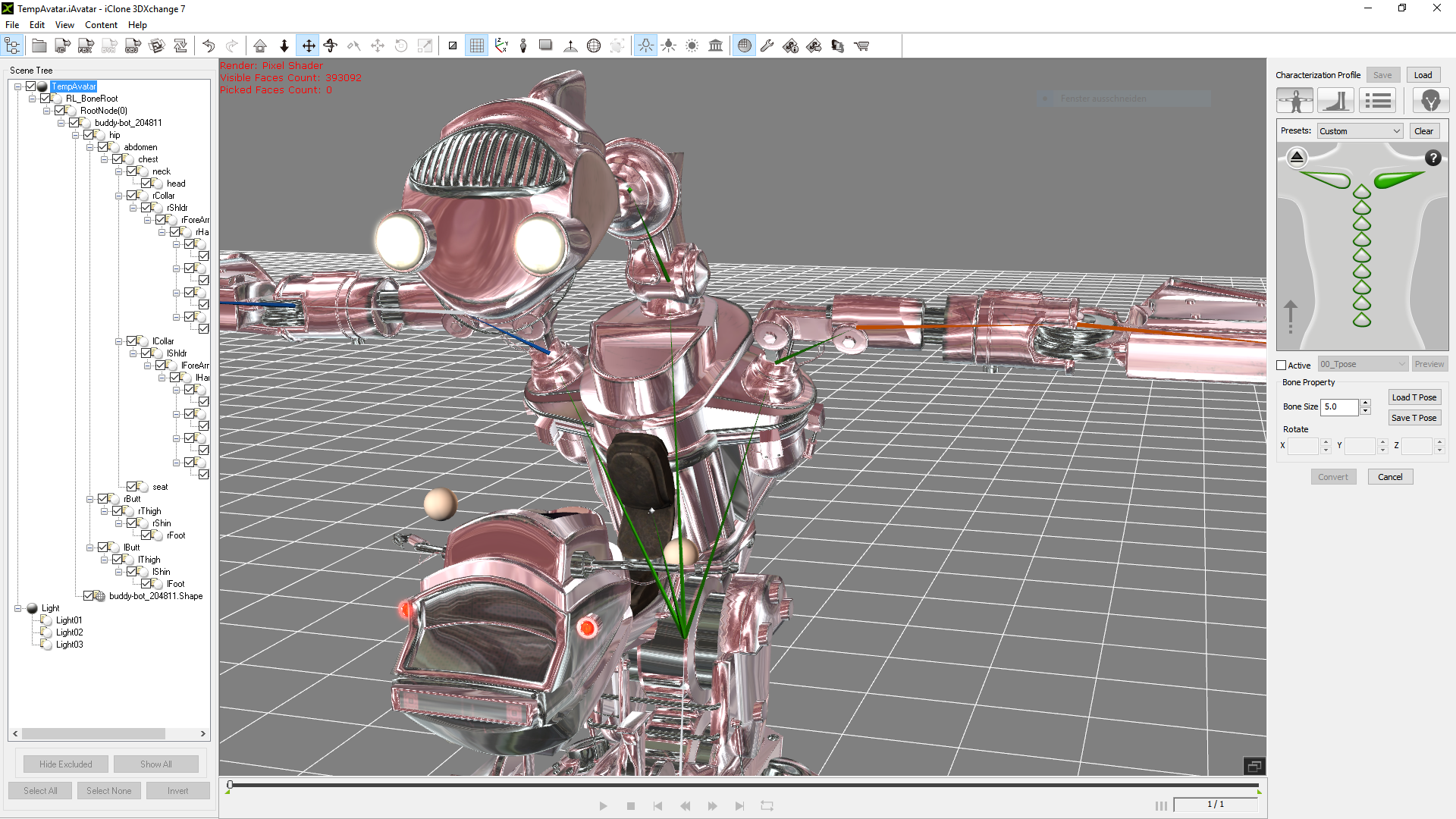Screen dimensions: 1456x819
Task: Open the Help menu
Action: (x=137, y=25)
